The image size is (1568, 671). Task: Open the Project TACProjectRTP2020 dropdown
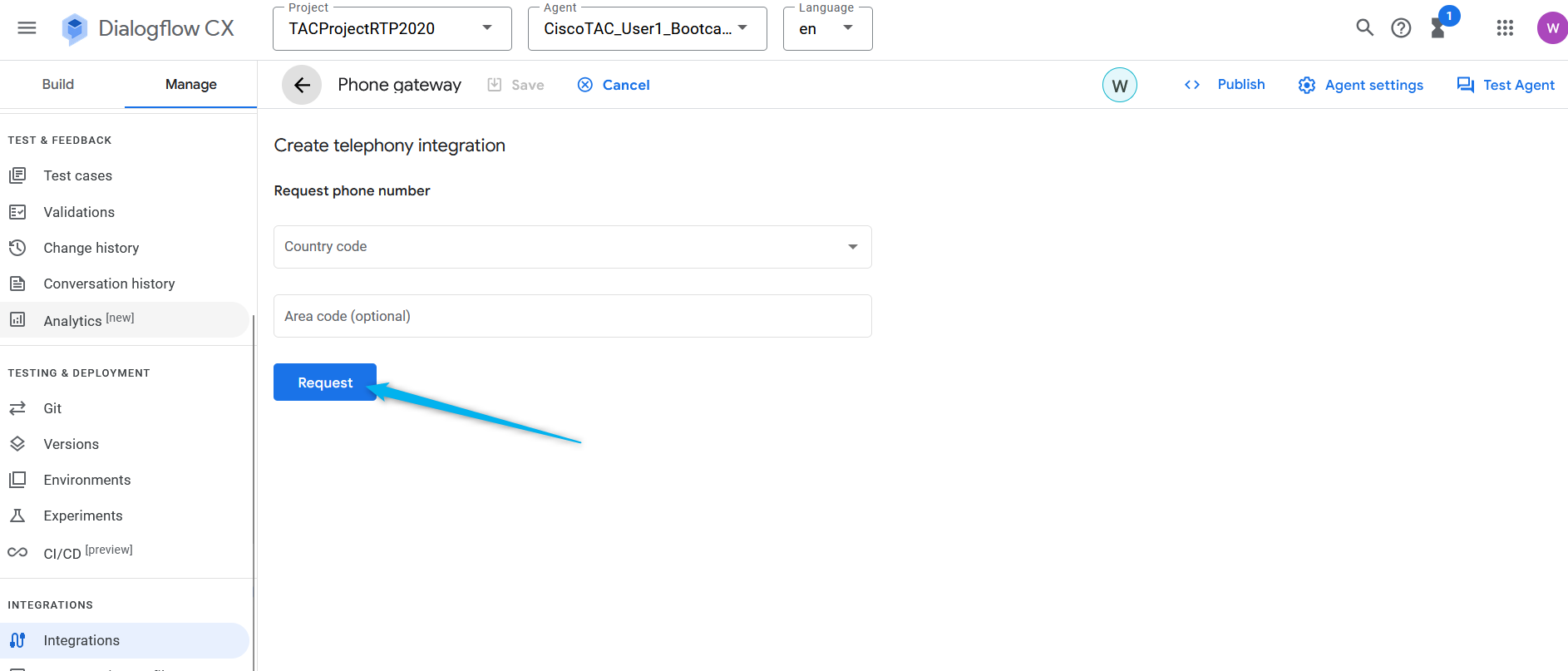tap(392, 29)
